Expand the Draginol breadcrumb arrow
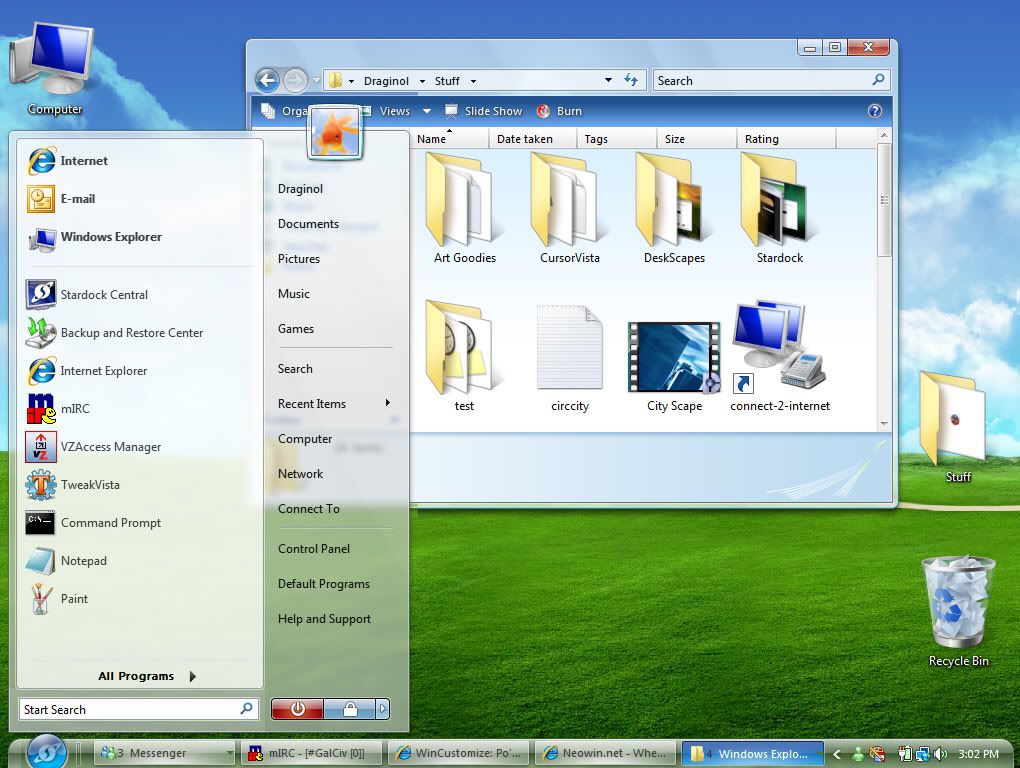 [x=422, y=81]
